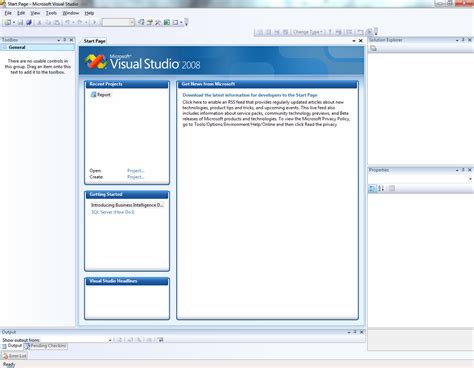Open the Report recent project link
Screen dimensions: 474x368
(104, 95)
